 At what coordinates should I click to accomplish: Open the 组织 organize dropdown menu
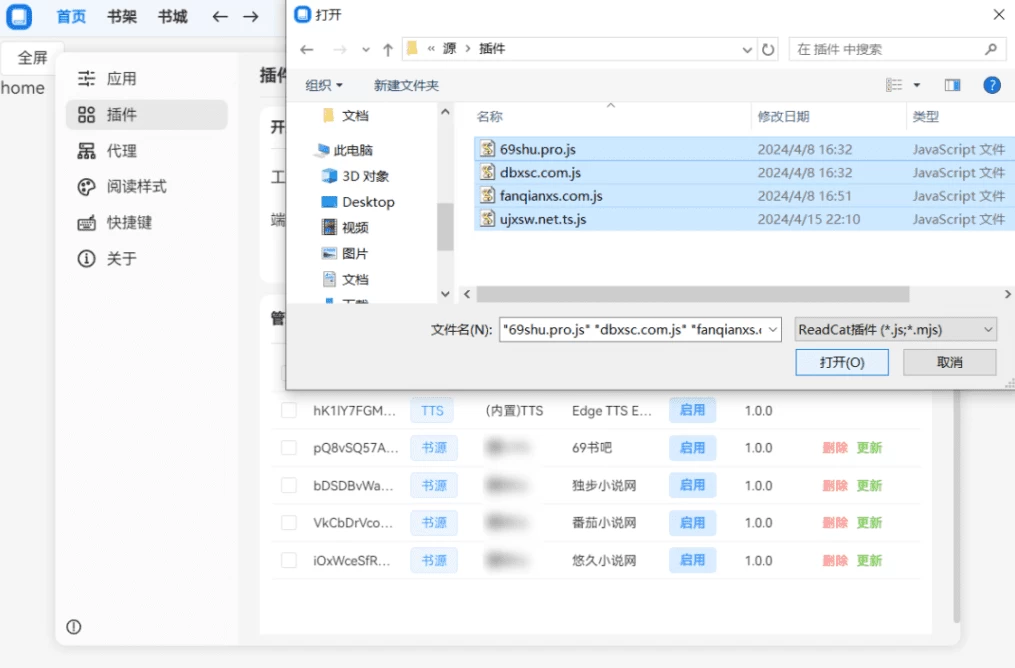click(324, 85)
